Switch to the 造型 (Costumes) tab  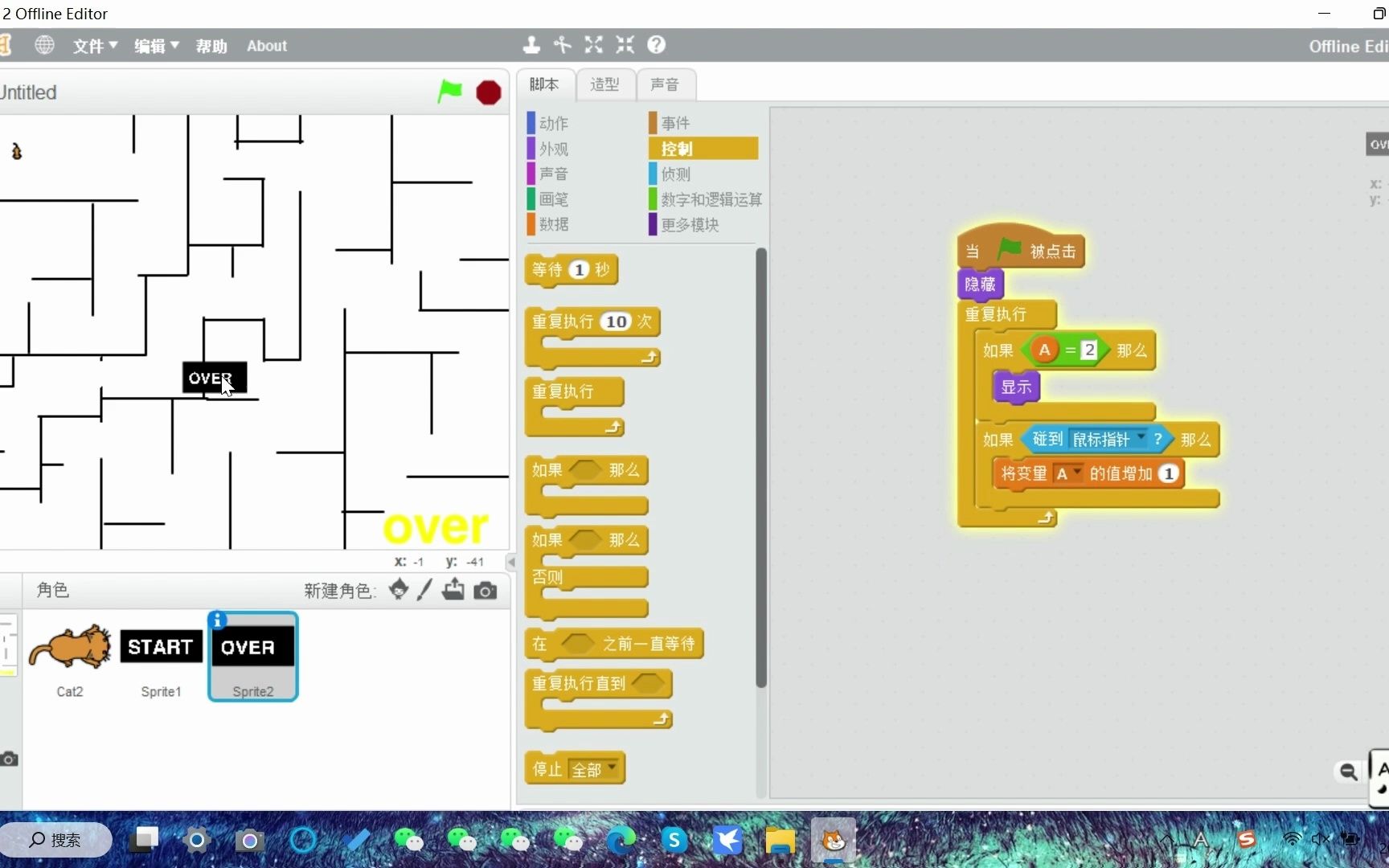click(606, 84)
